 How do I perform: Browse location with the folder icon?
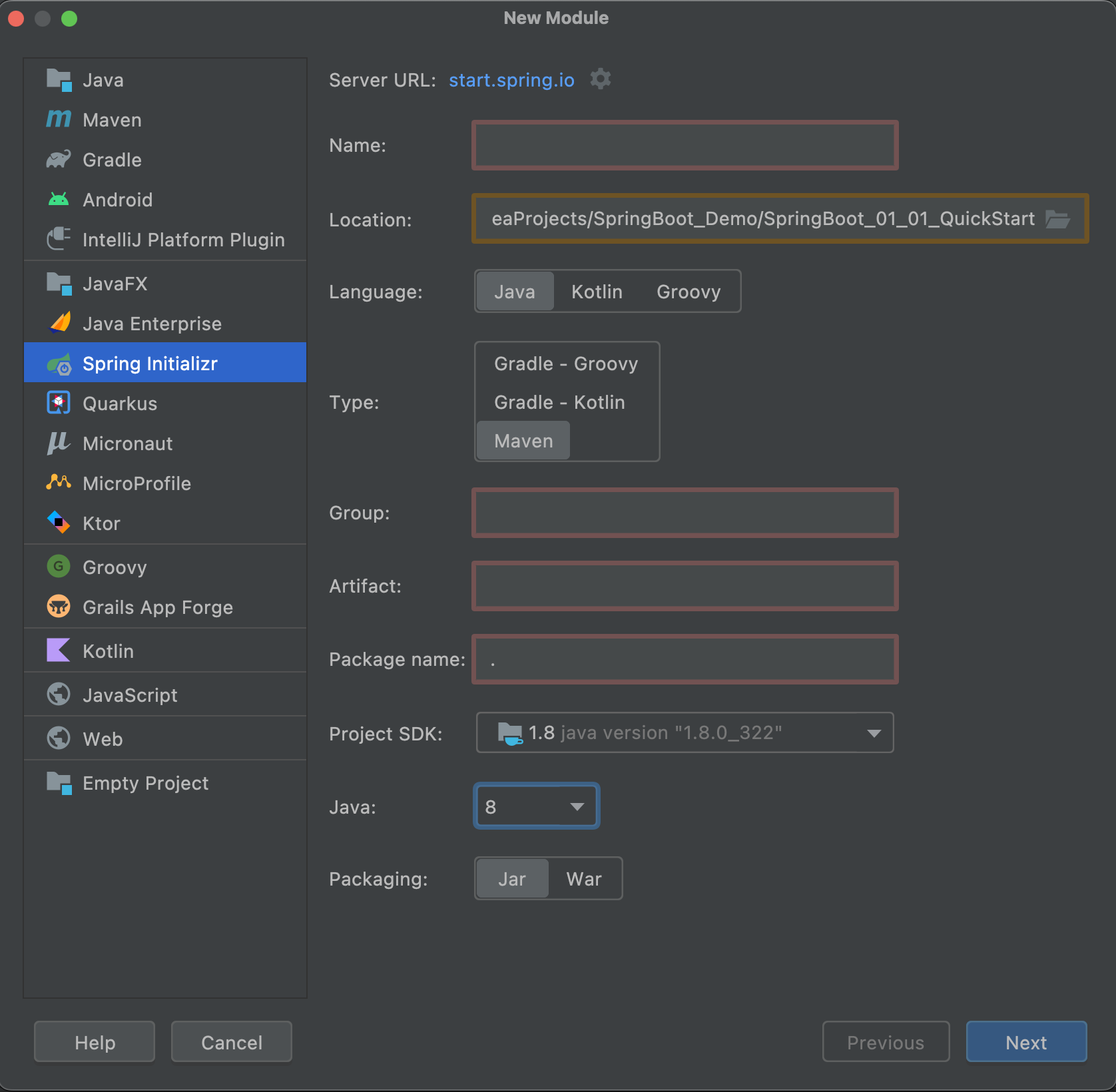1058,218
